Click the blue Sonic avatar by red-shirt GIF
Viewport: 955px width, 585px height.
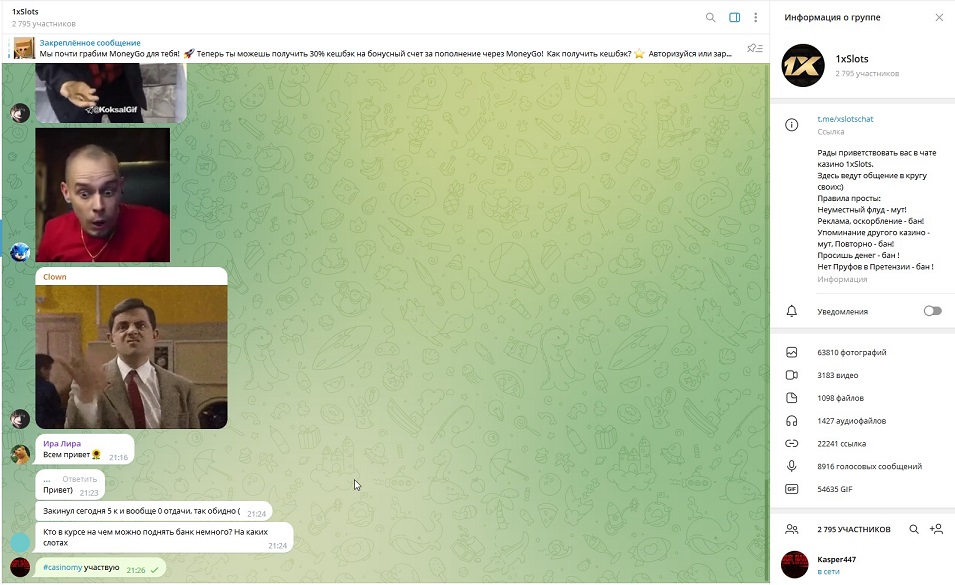click(20, 251)
